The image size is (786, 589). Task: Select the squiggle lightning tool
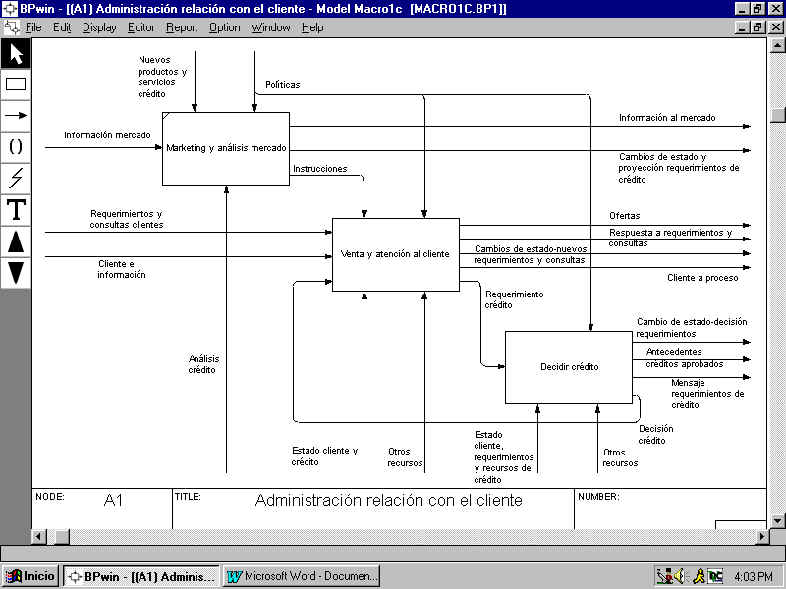[x=16, y=178]
